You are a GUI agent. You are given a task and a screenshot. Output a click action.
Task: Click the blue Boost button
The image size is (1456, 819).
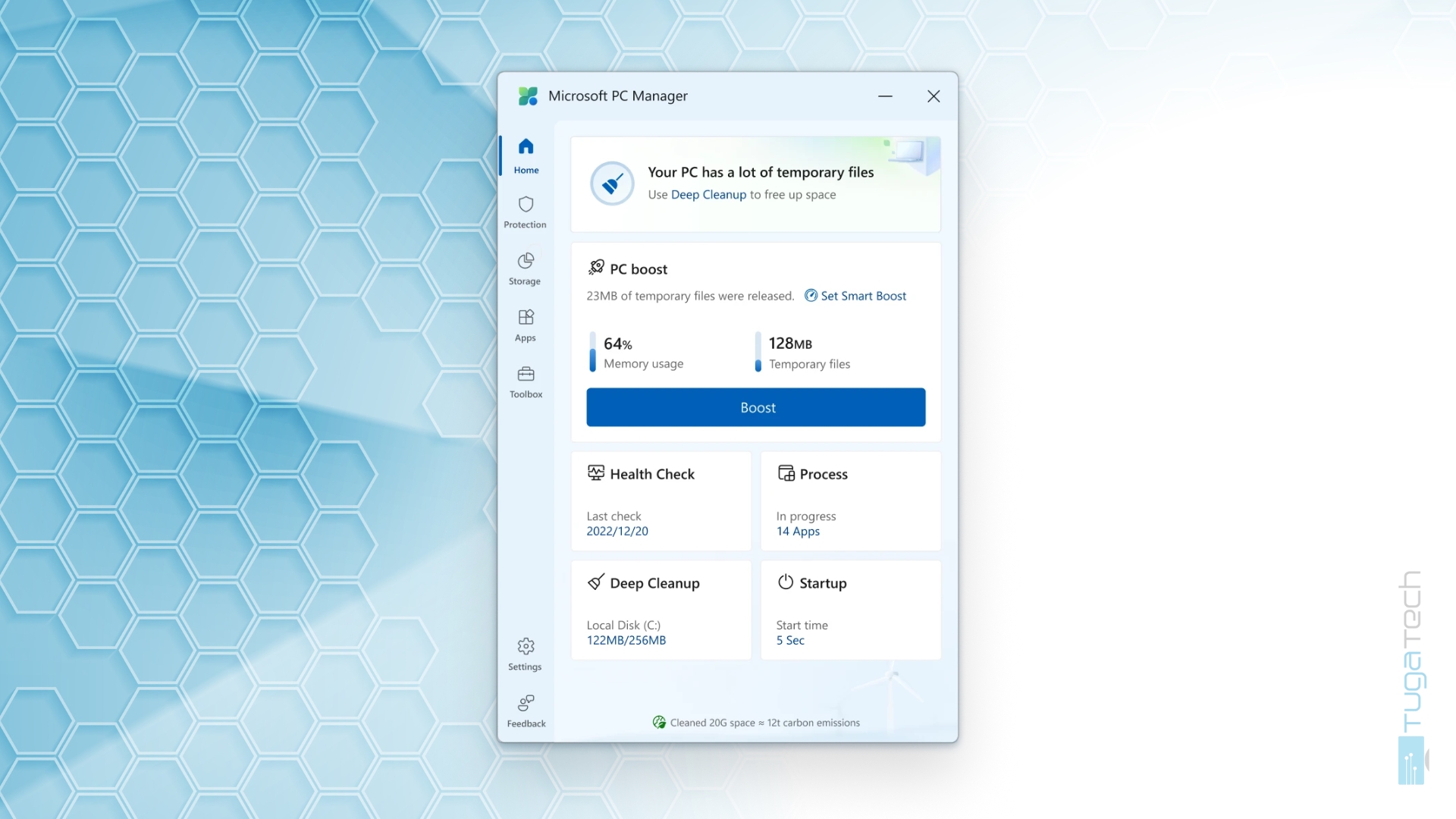coord(755,407)
